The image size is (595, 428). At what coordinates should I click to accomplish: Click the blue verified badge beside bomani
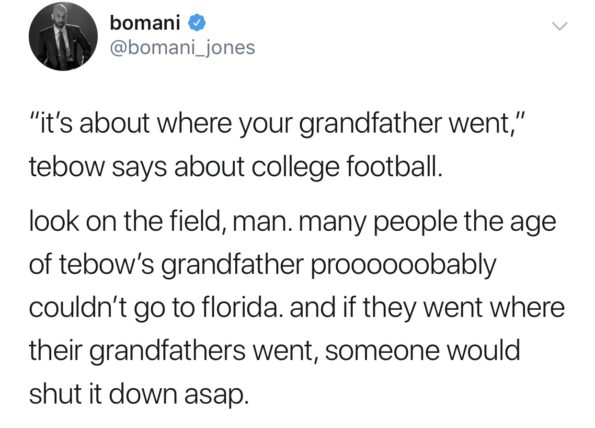(197, 24)
